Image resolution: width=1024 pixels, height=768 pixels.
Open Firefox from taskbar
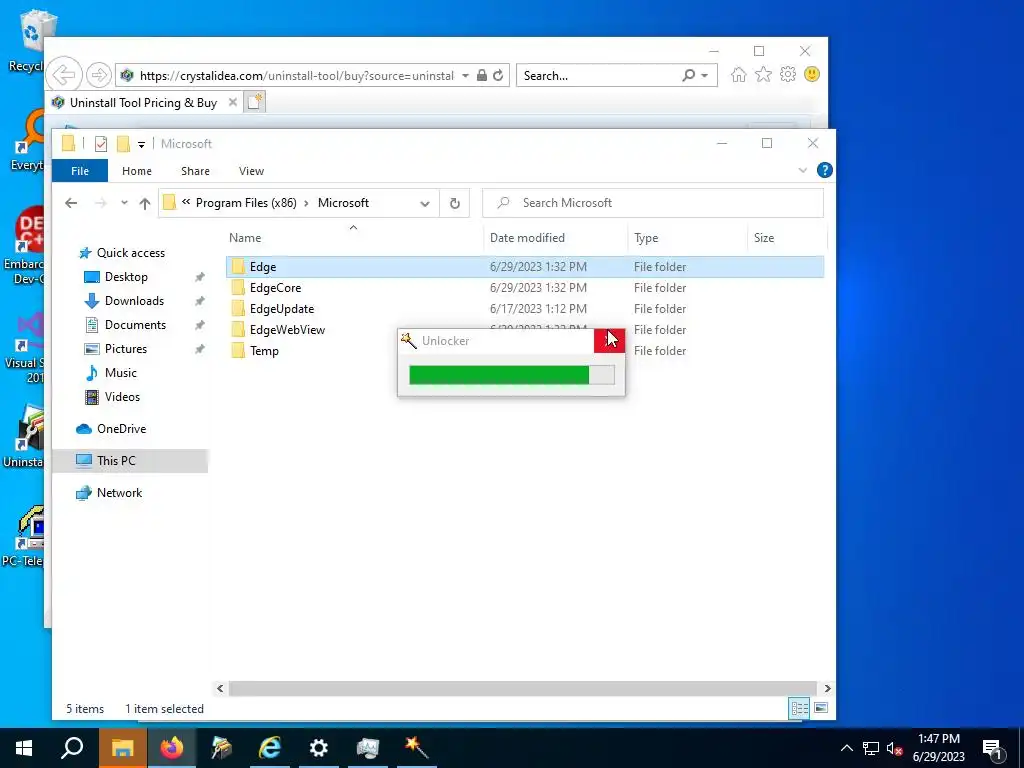[172, 748]
